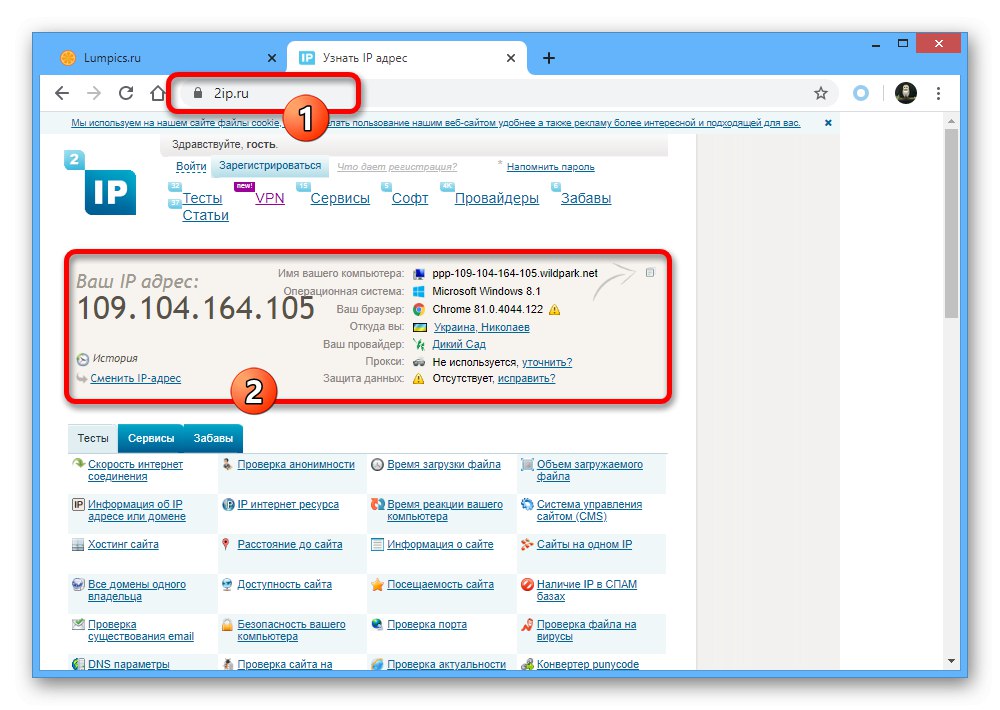Open a new browser tab
Screen dimensions: 1000x710
coord(548,58)
